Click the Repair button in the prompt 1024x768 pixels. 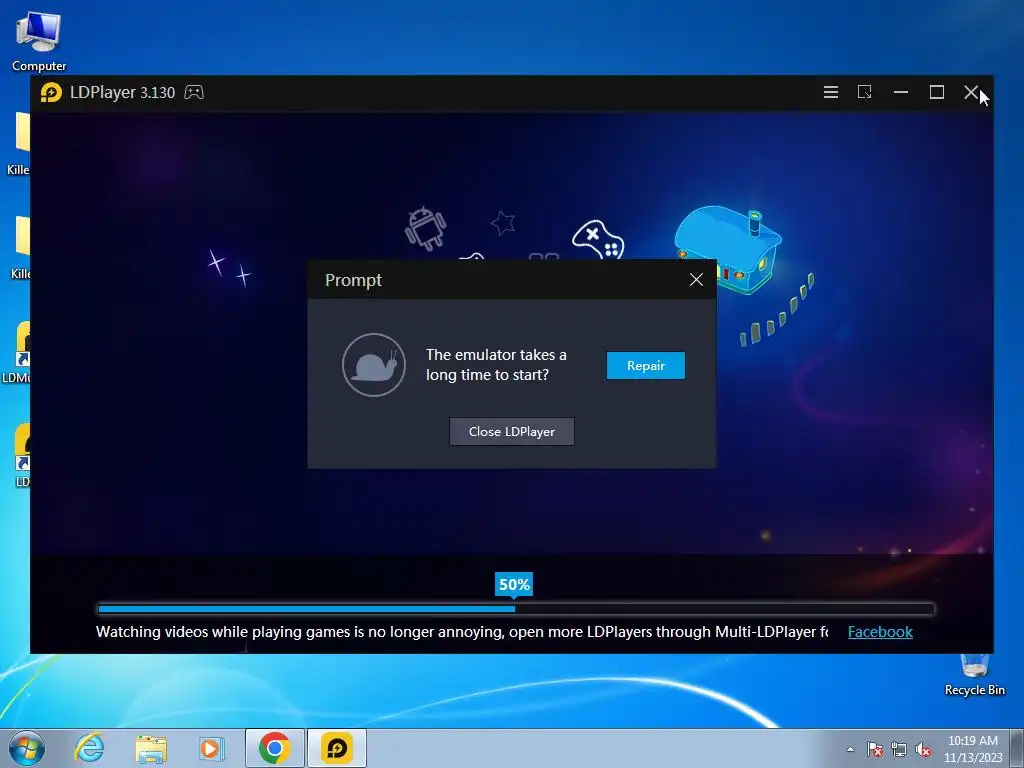click(645, 365)
